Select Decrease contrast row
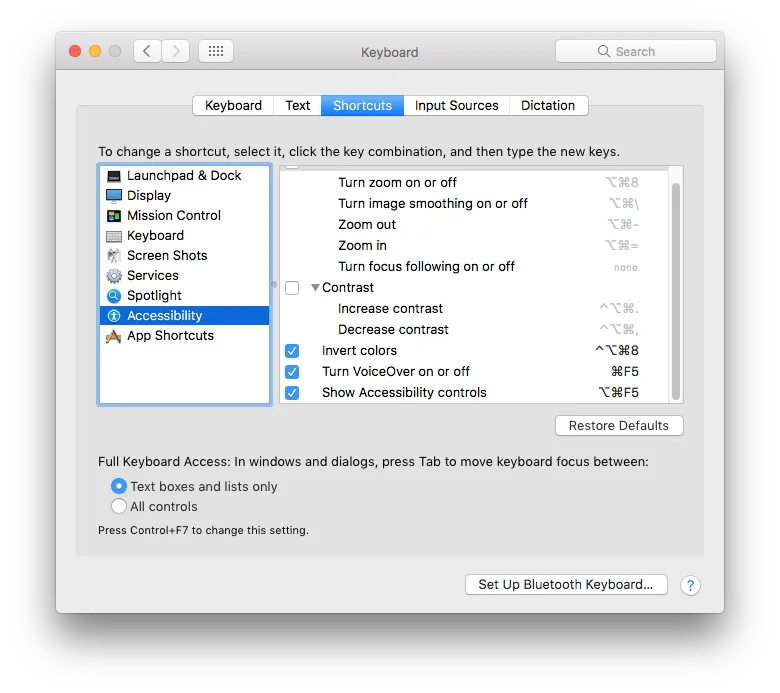Screen dimensions: 780x693 tap(474, 330)
